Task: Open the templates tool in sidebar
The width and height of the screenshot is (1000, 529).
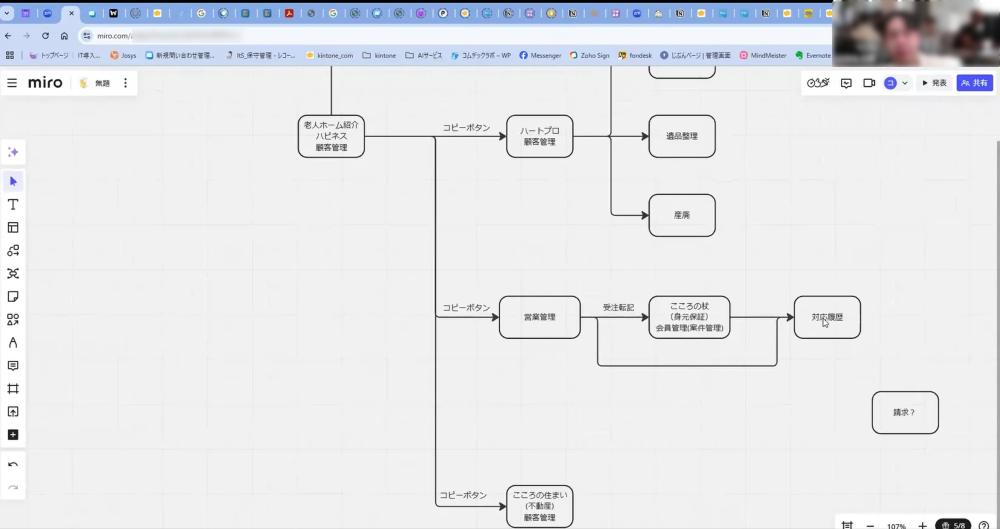Action: (13, 227)
